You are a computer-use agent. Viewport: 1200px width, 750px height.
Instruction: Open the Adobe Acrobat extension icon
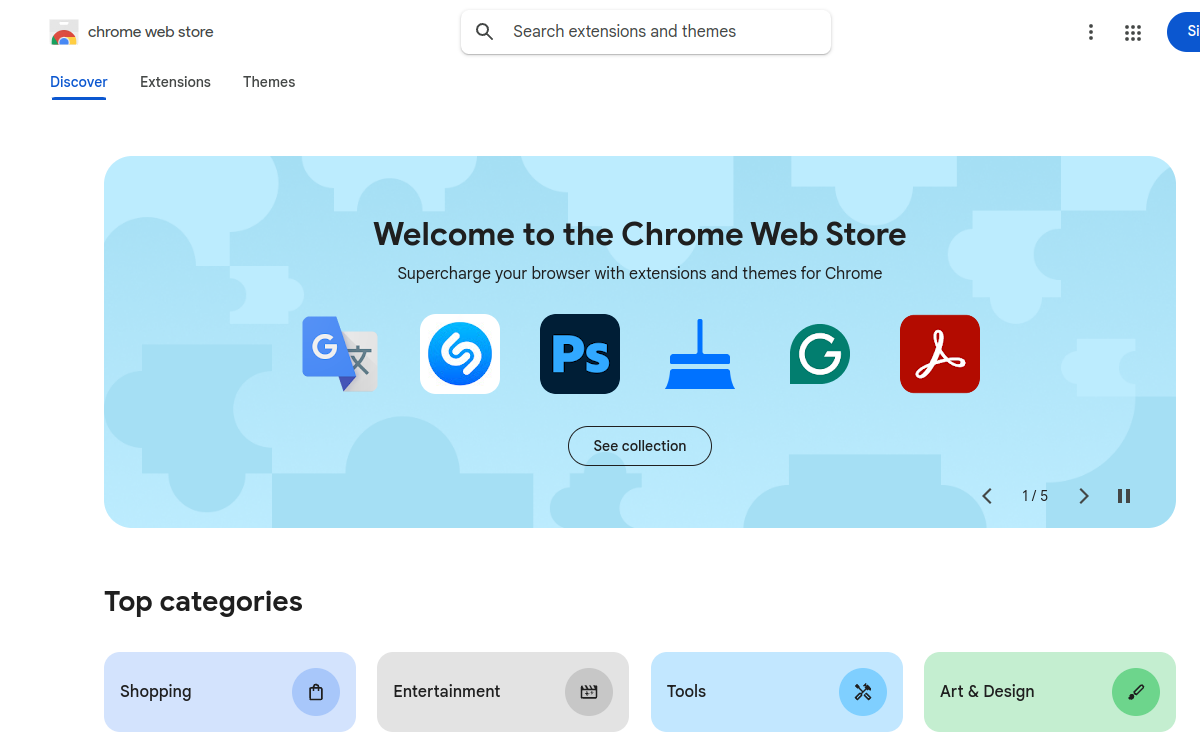940,354
